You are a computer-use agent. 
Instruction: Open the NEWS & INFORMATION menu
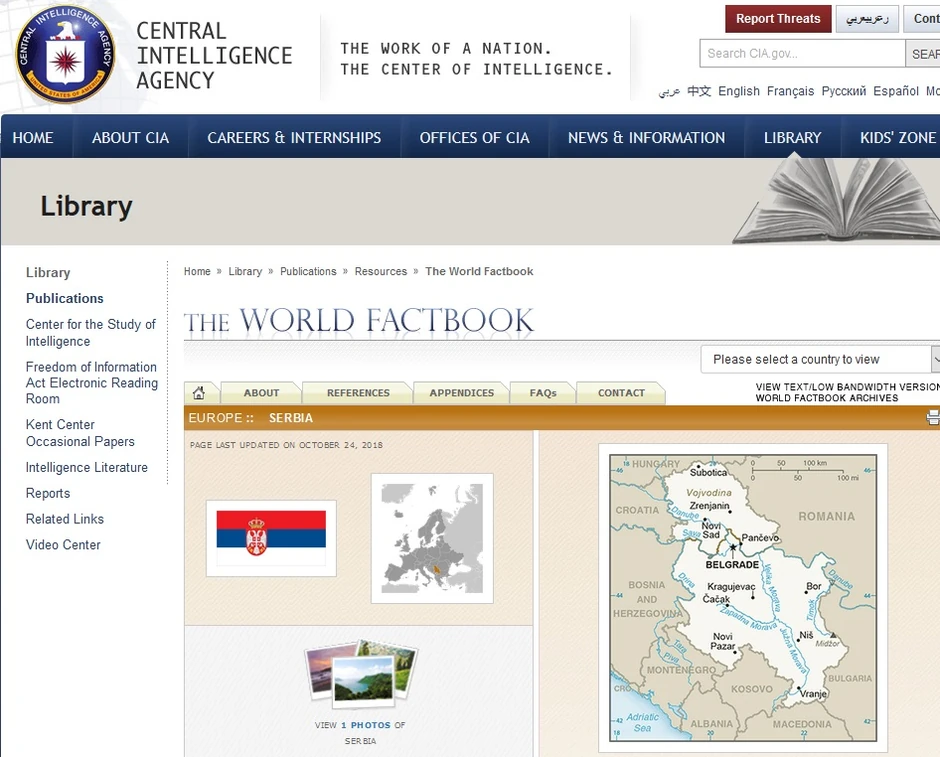pos(645,137)
